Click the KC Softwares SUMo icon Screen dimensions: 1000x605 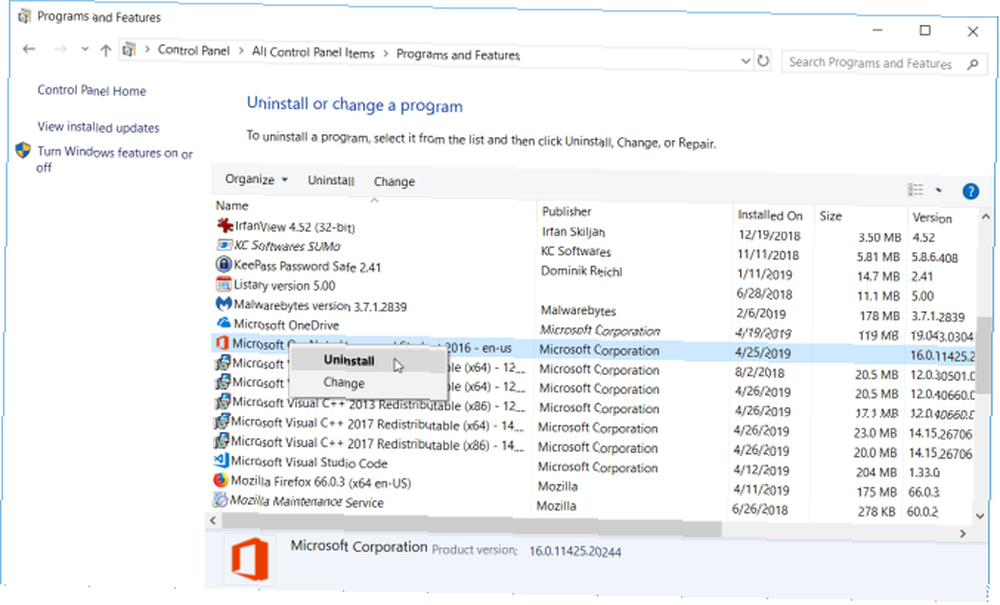tap(224, 245)
